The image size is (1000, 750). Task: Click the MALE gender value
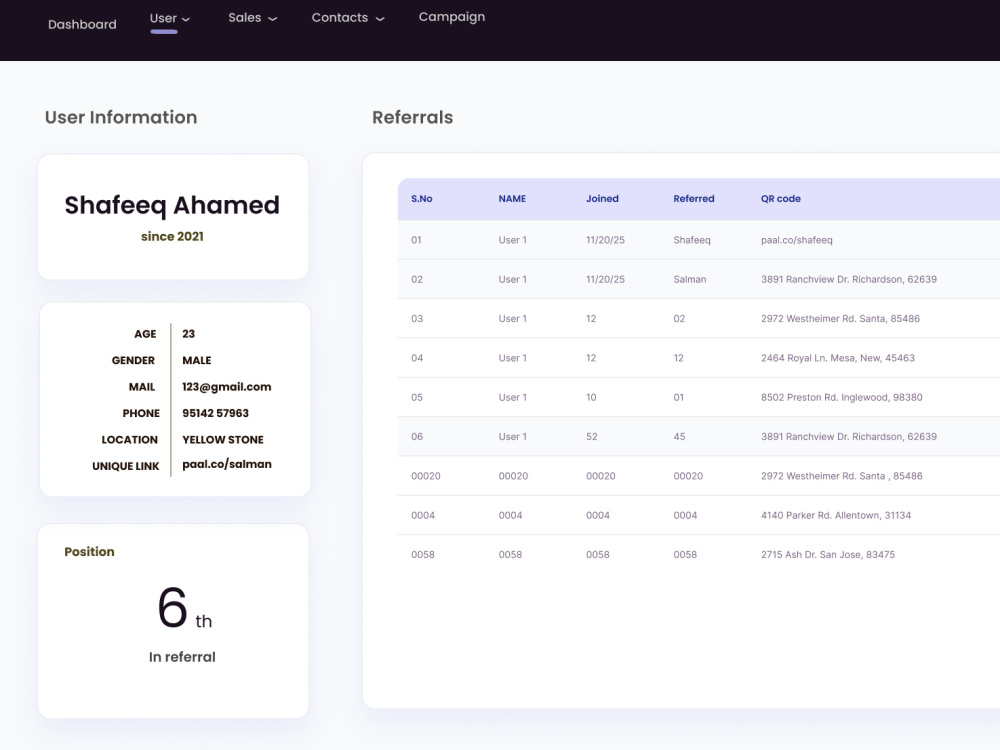(x=196, y=360)
